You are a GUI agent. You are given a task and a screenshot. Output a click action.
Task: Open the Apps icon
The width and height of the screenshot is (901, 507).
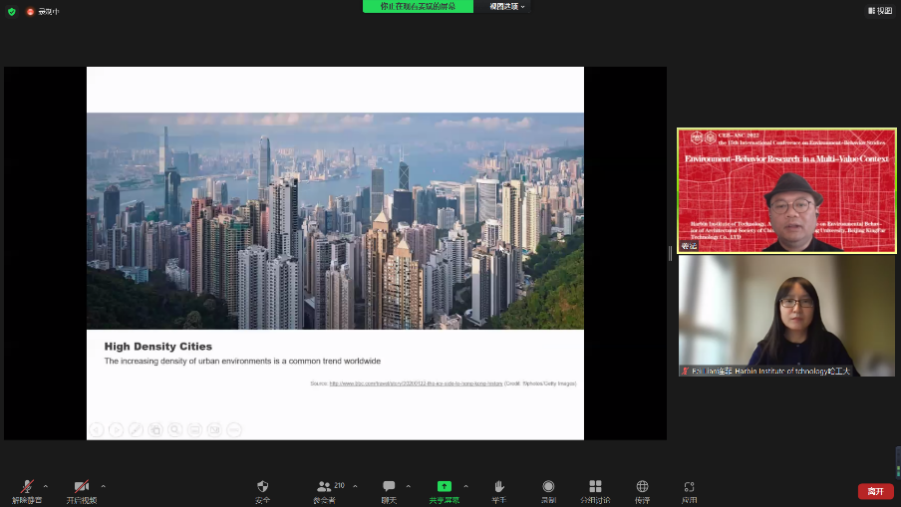689,487
